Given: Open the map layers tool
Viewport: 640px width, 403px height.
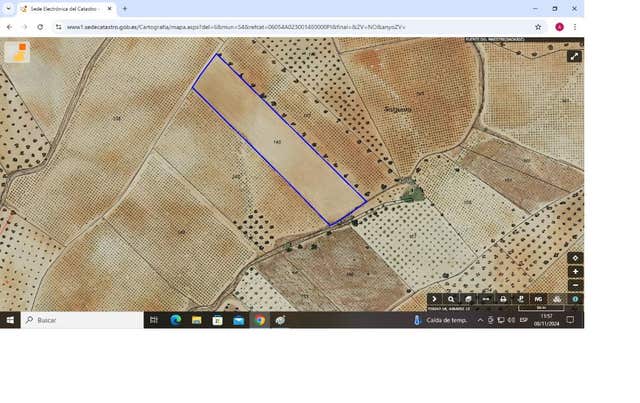Looking at the screenshot, I should [x=468, y=299].
